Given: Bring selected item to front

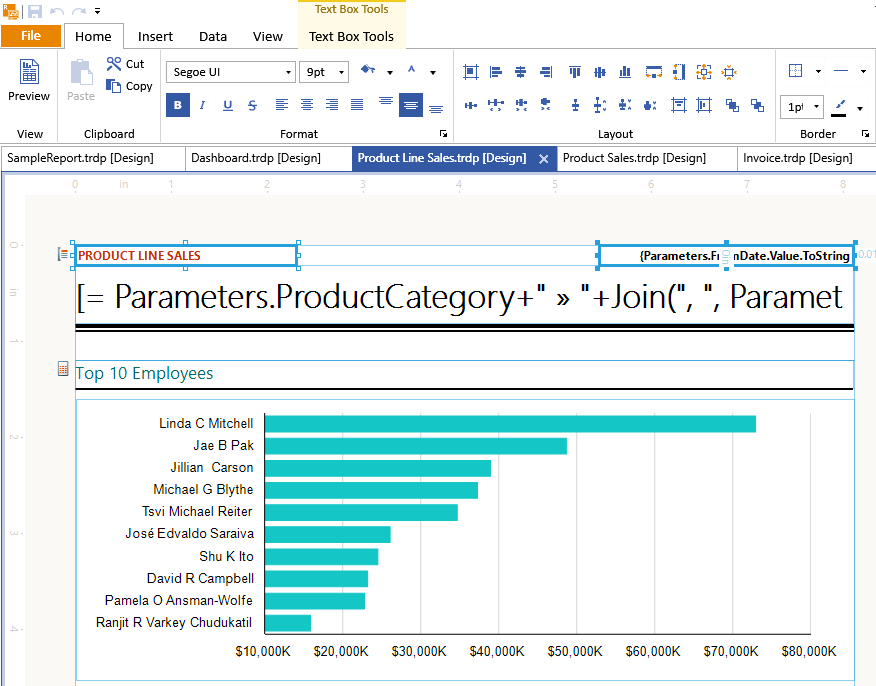Looking at the screenshot, I should 732,105.
